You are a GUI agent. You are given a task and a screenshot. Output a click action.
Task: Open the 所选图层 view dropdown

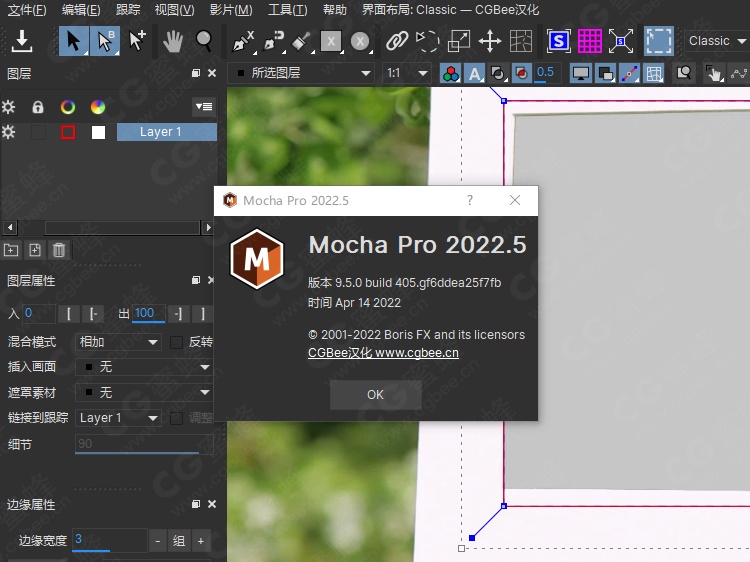pos(303,73)
